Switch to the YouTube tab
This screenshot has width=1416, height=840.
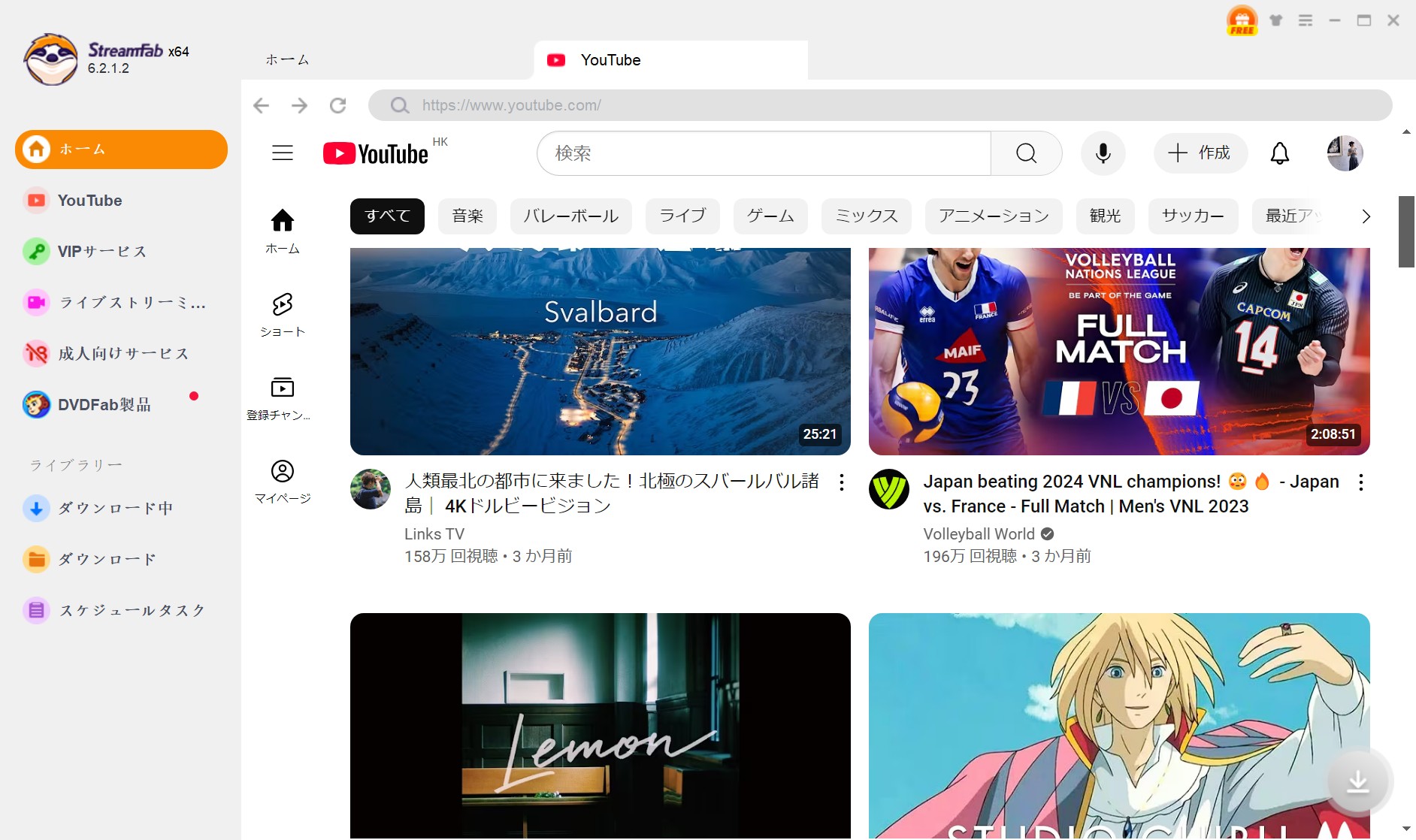coord(670,60)
